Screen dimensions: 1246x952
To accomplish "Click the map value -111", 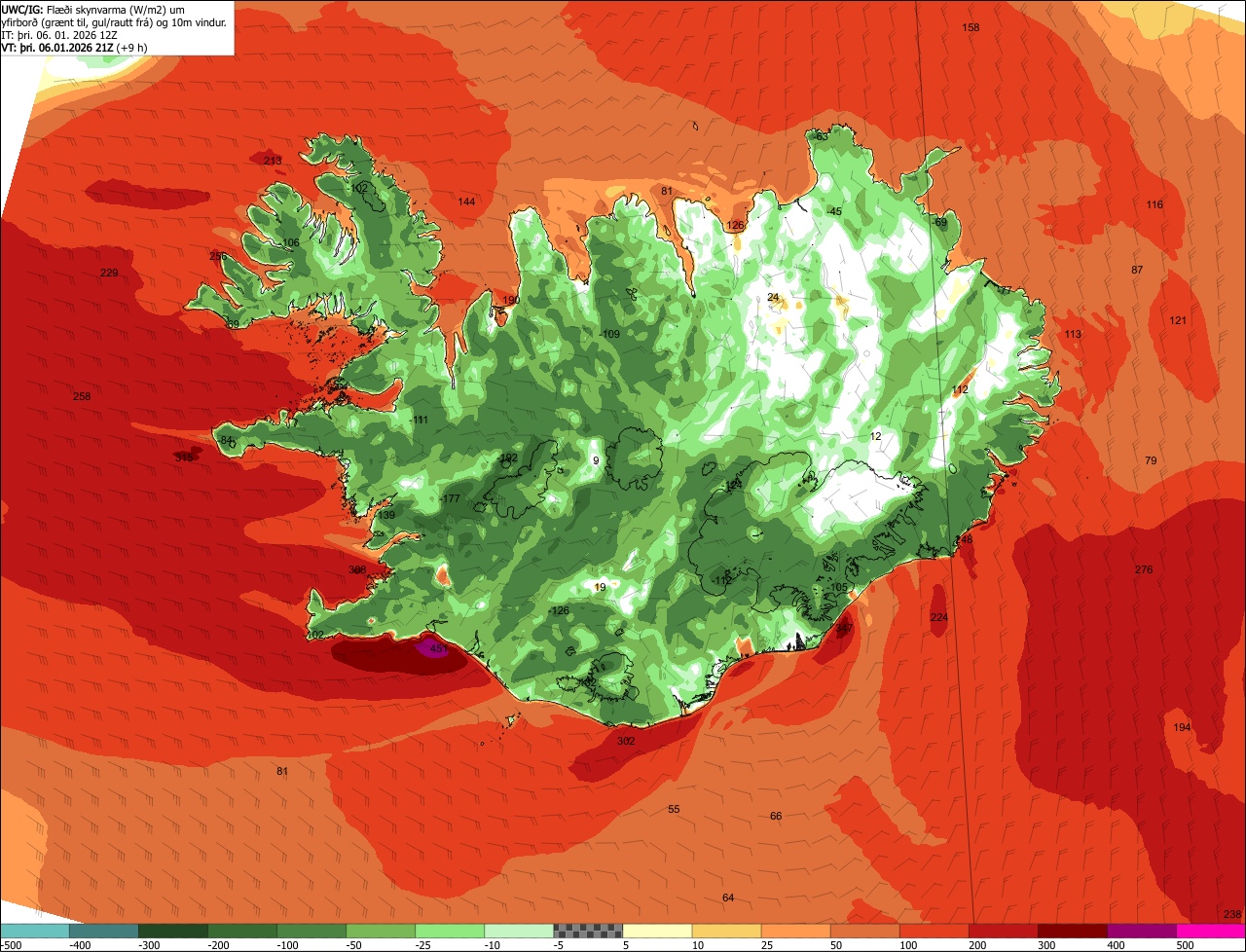I will [419, 420].
